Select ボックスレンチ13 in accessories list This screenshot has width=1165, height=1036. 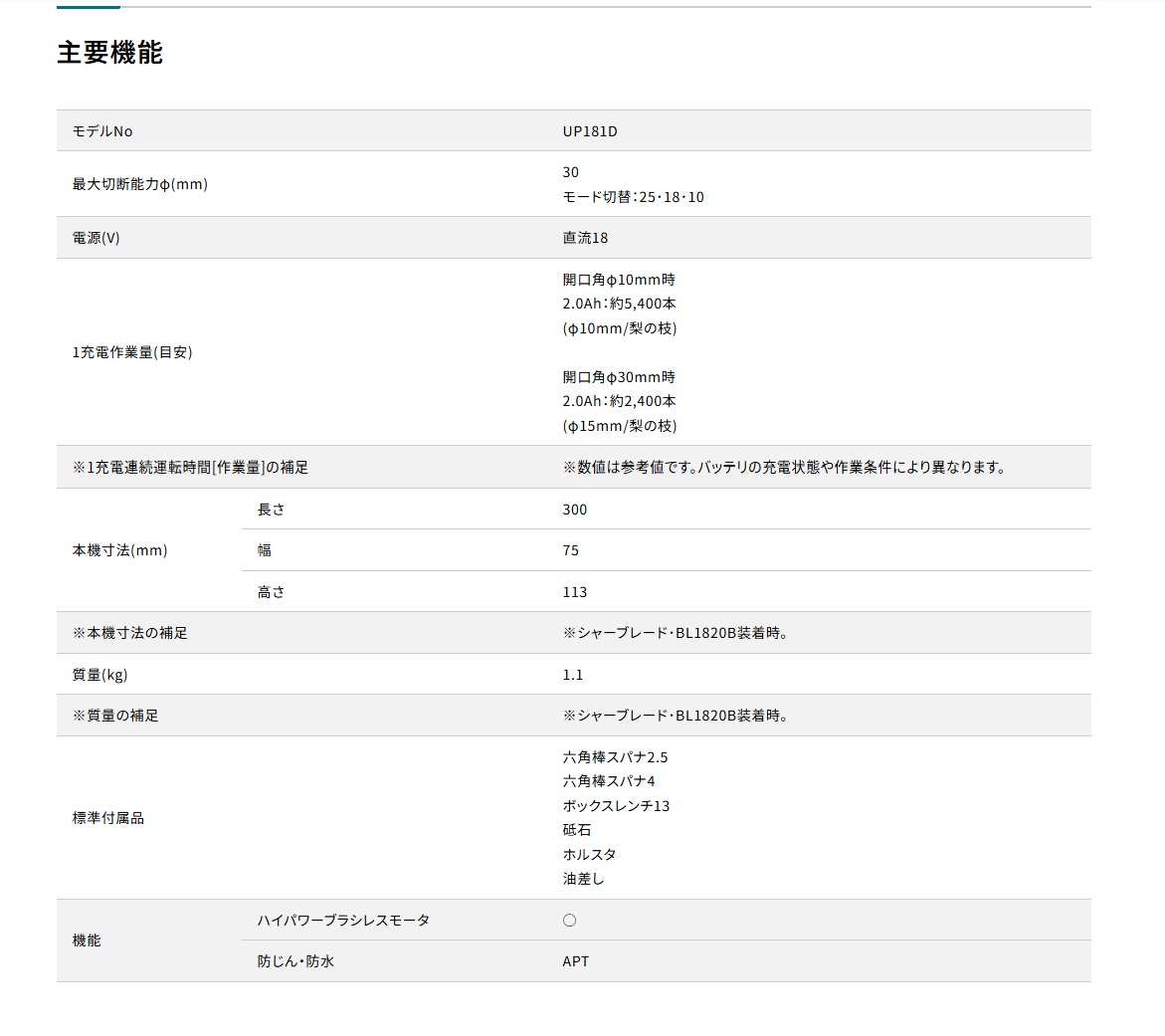(616, 806)
